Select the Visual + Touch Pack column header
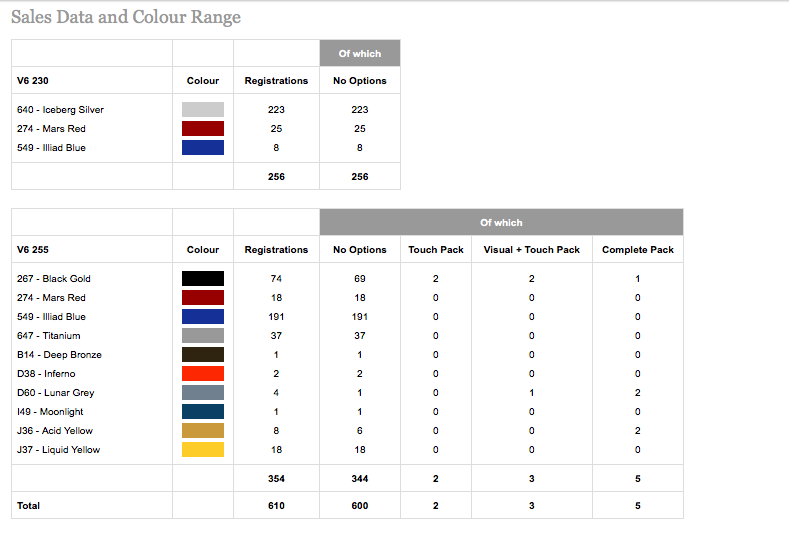Image resolution: width=789 pixels, height=535 pixels. tap(531, 249)
